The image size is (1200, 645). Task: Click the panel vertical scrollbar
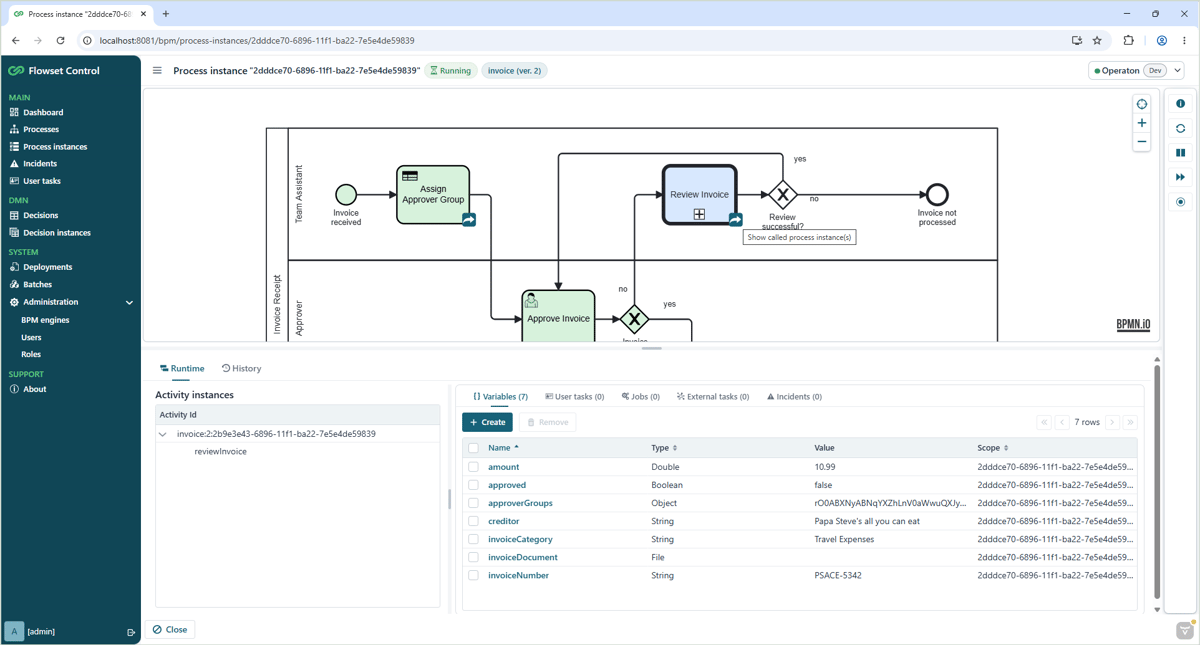(x=1157, y=483)
